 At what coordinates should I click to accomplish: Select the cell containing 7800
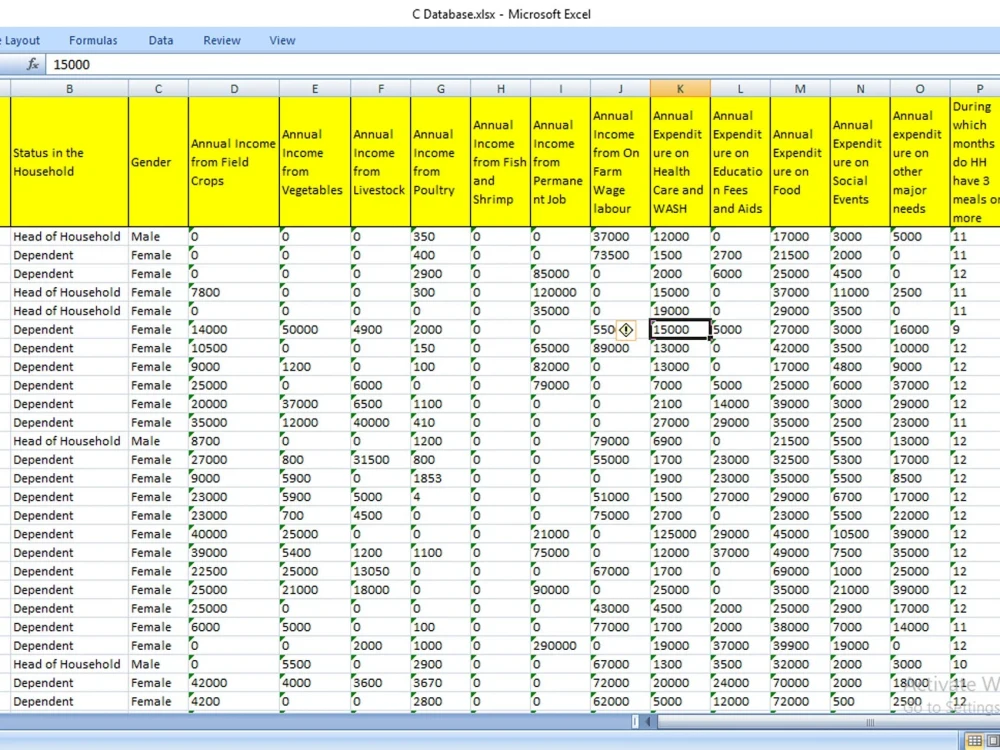(234, 292)
